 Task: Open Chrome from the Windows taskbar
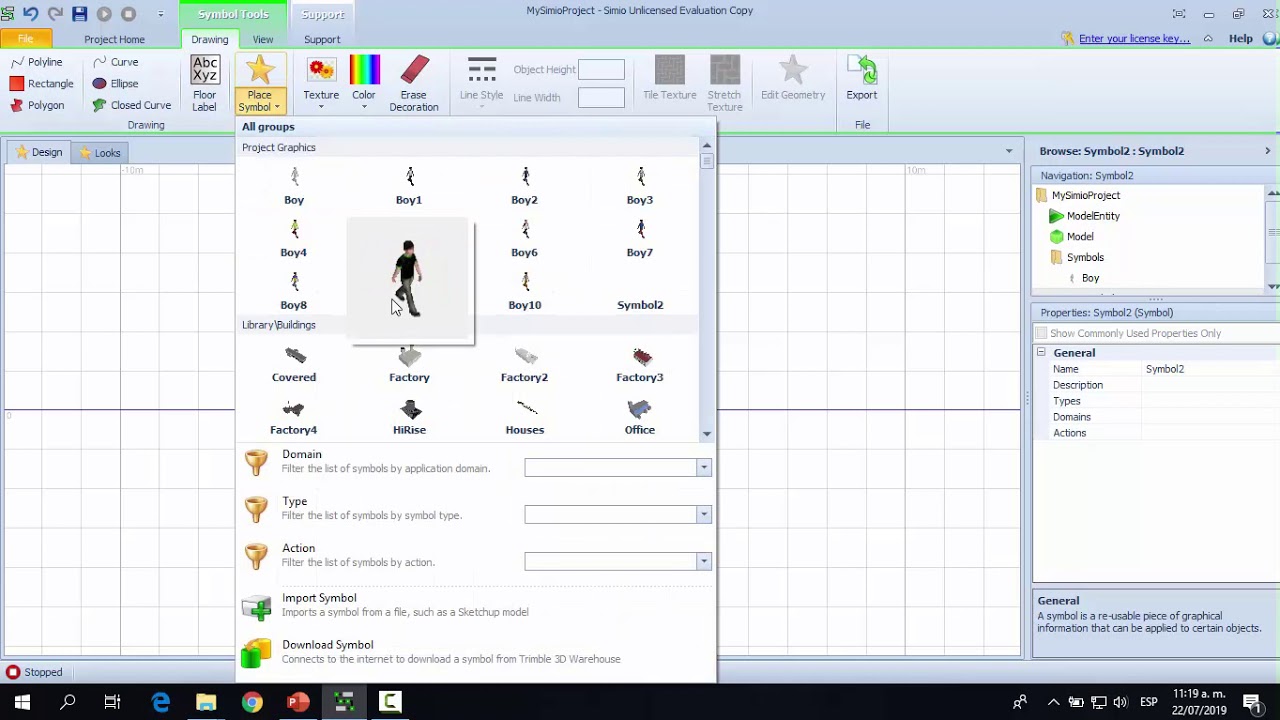pos(252,702)
